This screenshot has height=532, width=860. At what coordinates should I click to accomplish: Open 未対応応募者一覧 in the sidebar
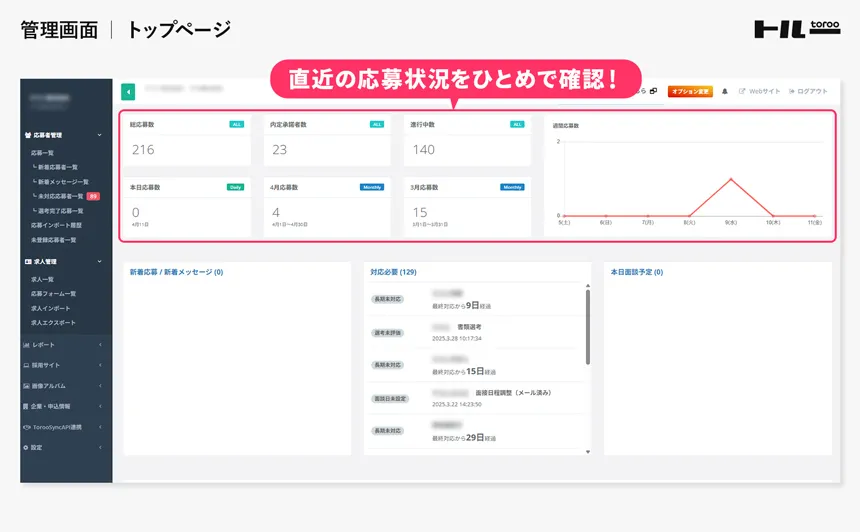pyautogui.click(x=58, y=196)
